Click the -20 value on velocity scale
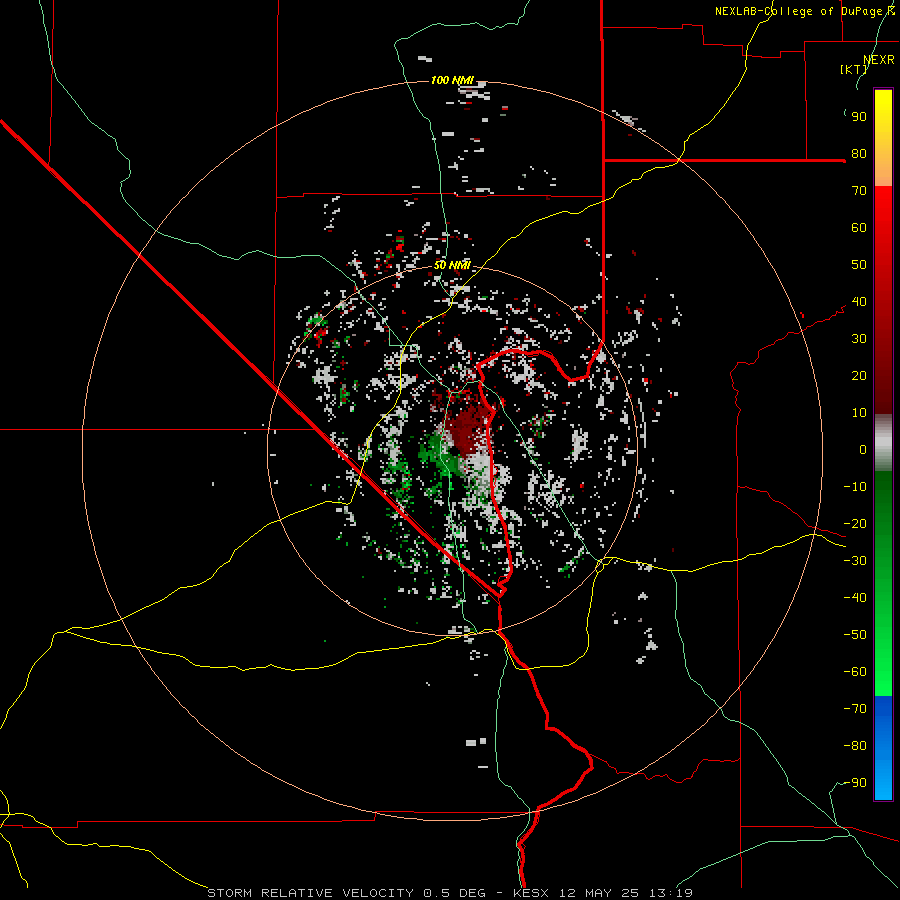The height and width of the screenshot is (900, 900). point(855,524)
